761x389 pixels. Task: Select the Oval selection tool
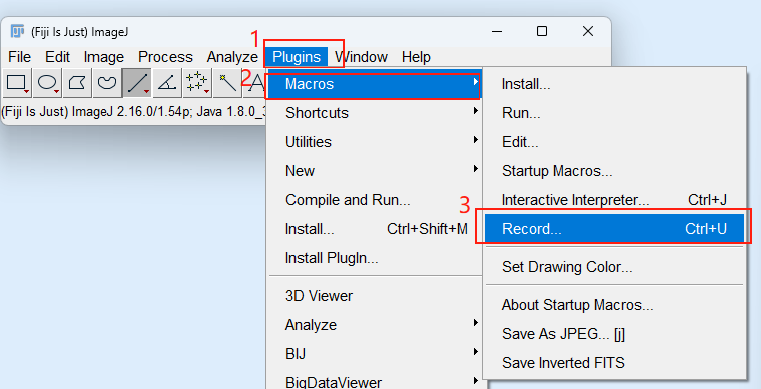tap(48, 83)
